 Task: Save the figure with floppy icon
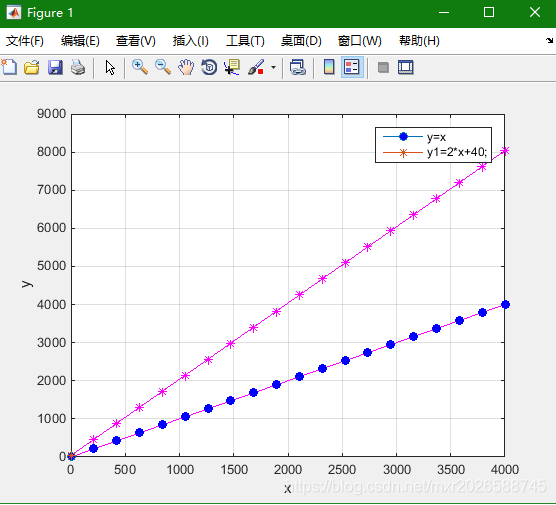[55, 67]
